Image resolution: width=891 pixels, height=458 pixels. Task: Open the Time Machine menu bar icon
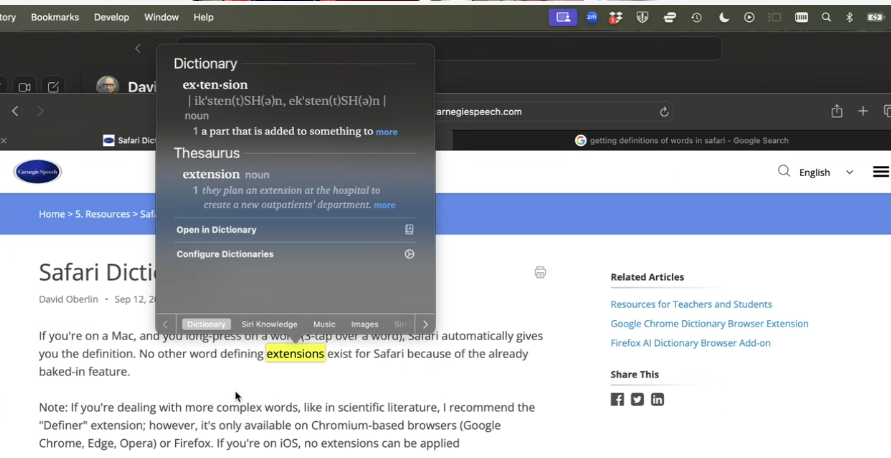(696, 18)
